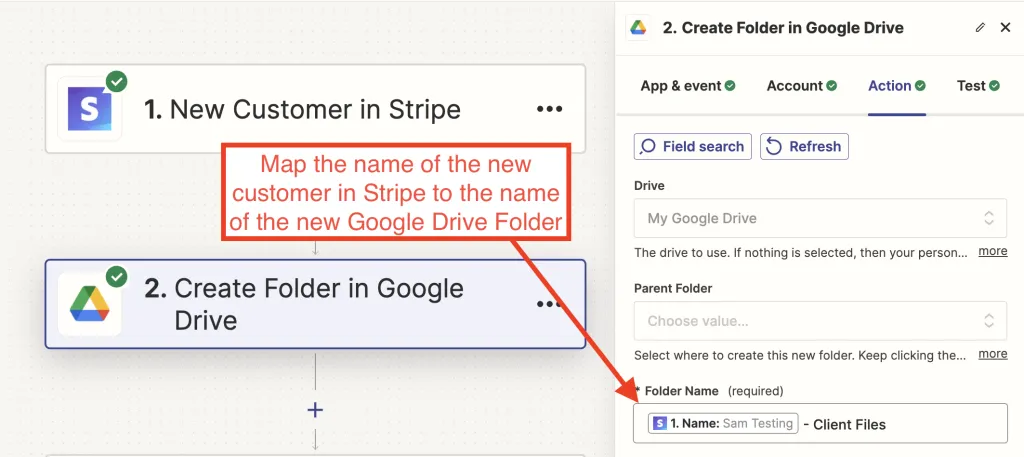Click the green checkmark badge on the Stripe step
The width and height of the screenshot is (1024, 457).
(117, 82)
